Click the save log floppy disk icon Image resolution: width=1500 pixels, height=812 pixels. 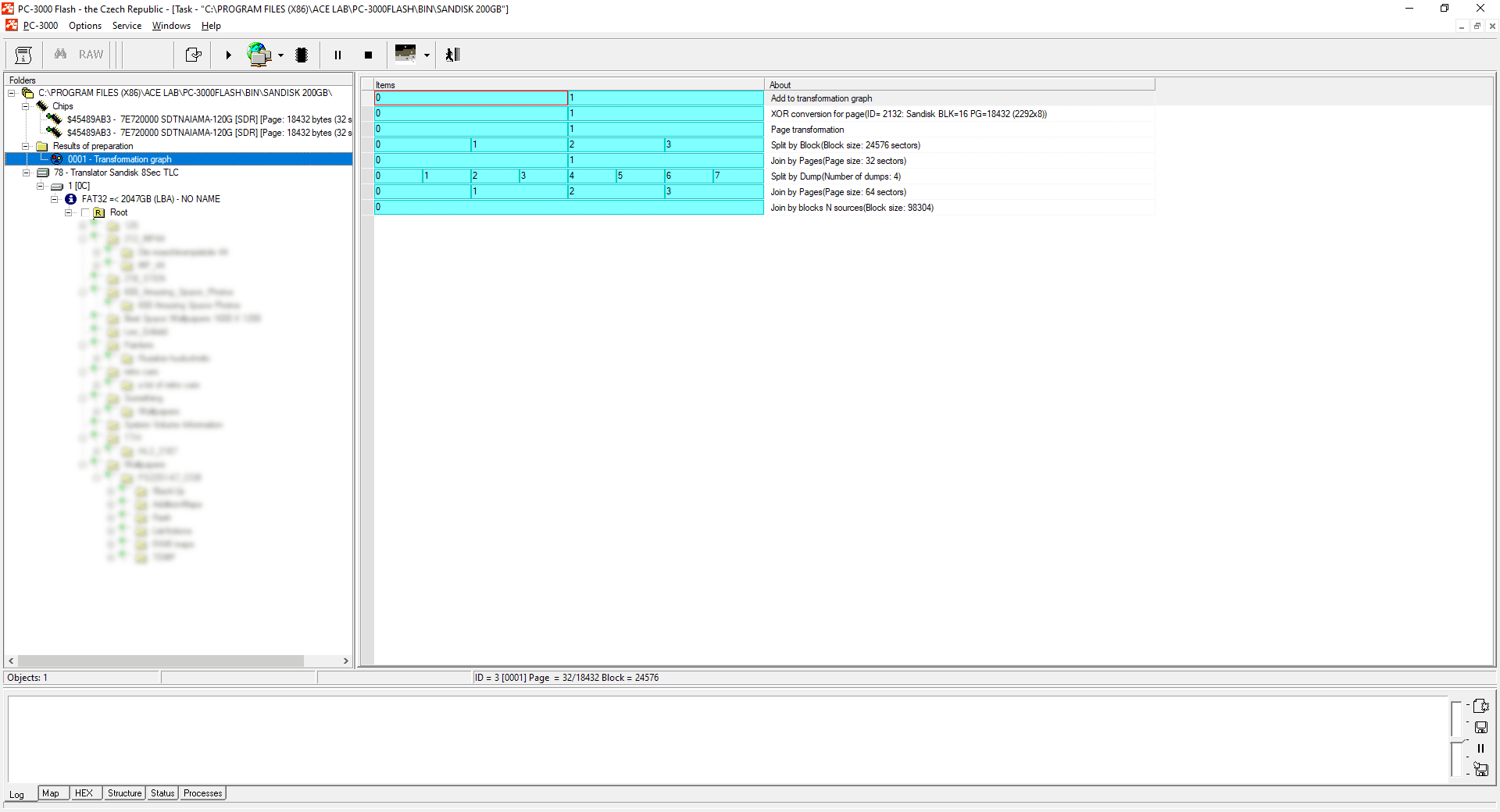tap(1480, 727)
